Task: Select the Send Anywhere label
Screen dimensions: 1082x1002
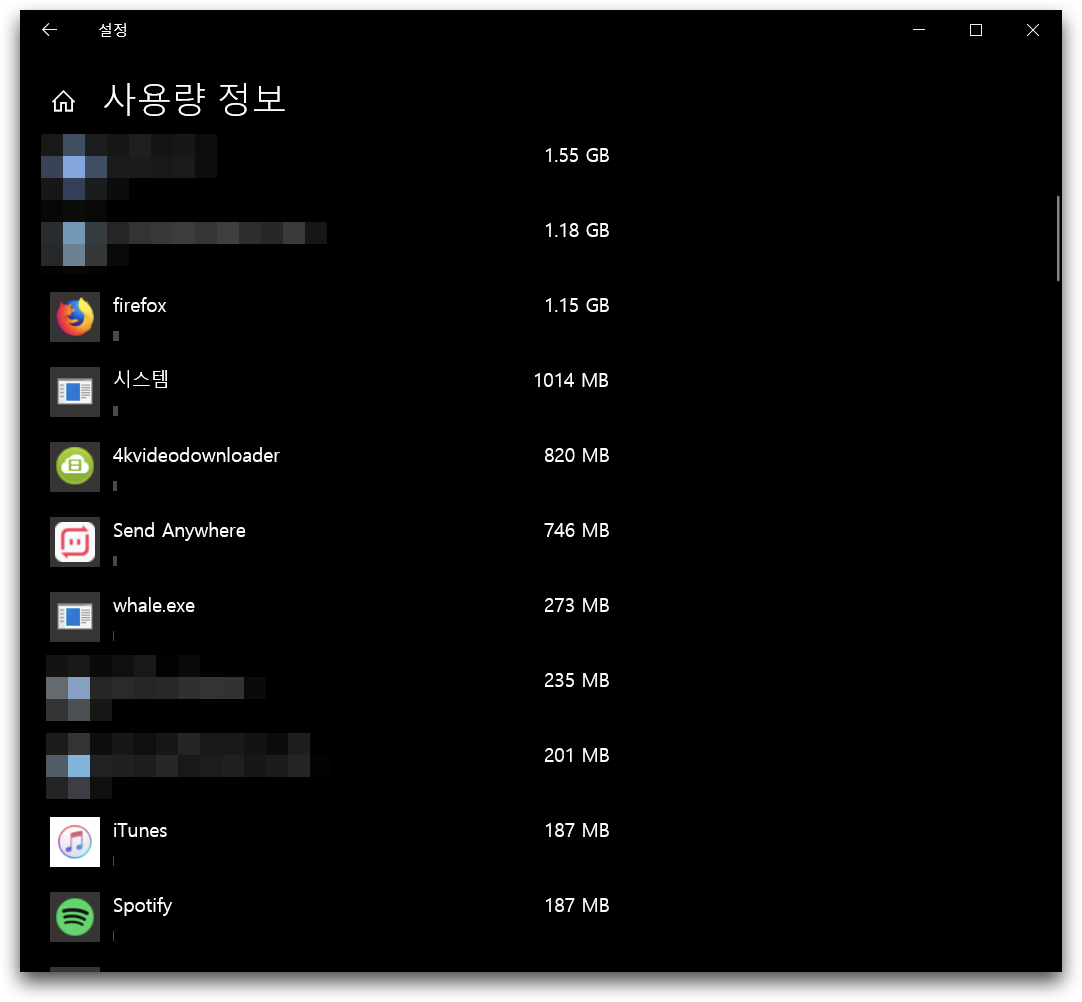Action: (x=179, y=531)
